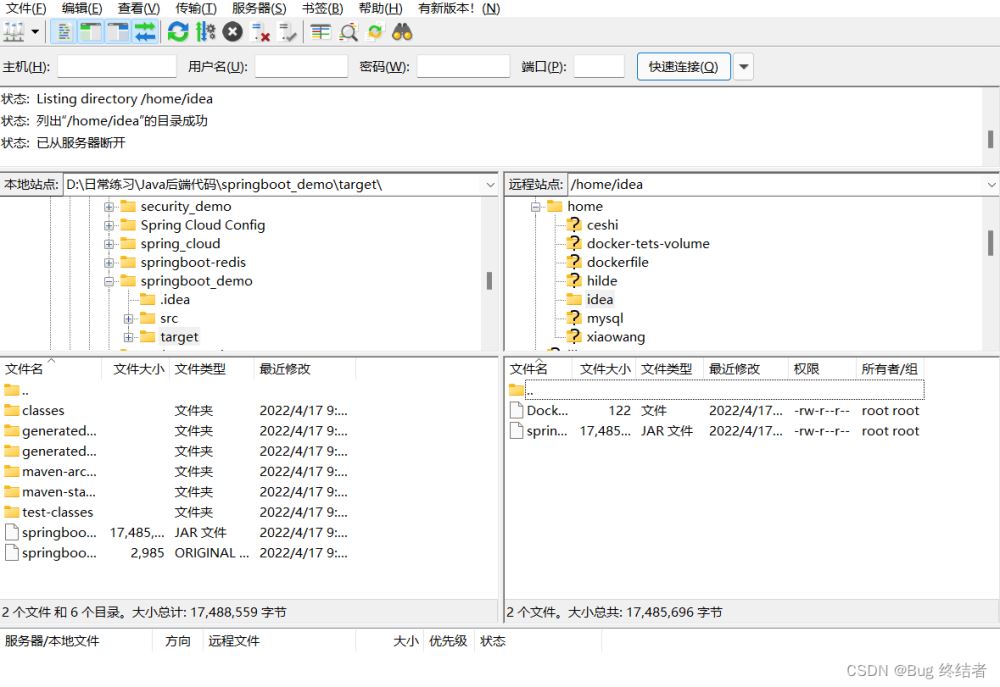Toggle message log display icon

click(x=63, y=32)
